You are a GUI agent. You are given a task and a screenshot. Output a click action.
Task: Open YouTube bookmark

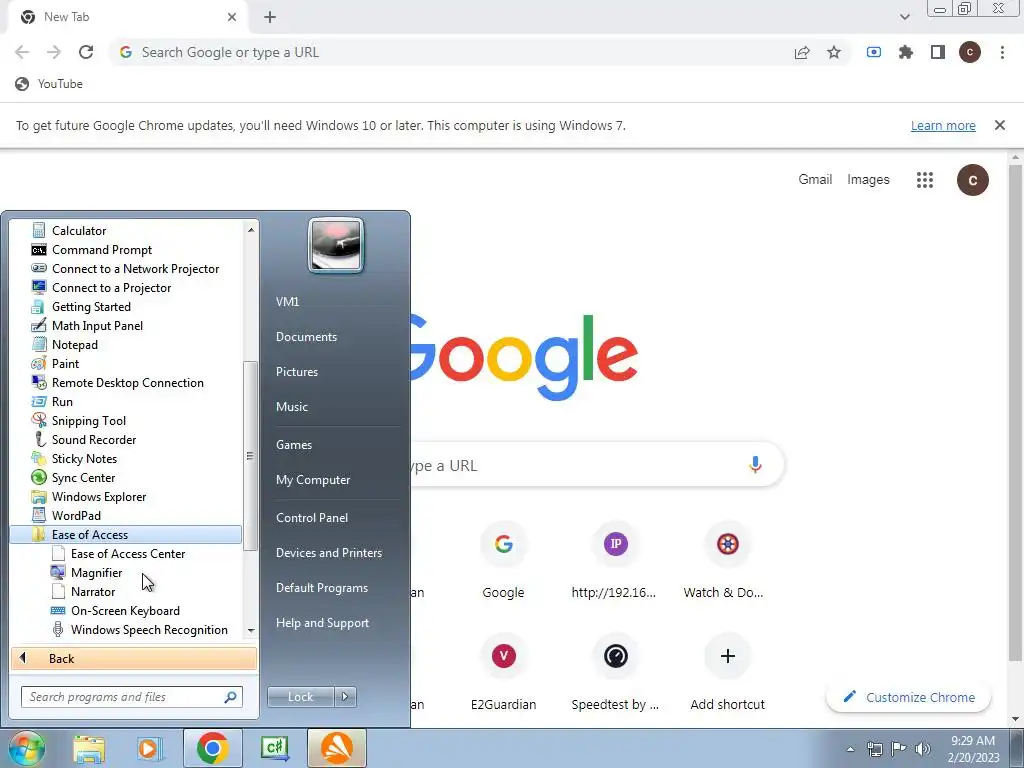click(49, 84)
